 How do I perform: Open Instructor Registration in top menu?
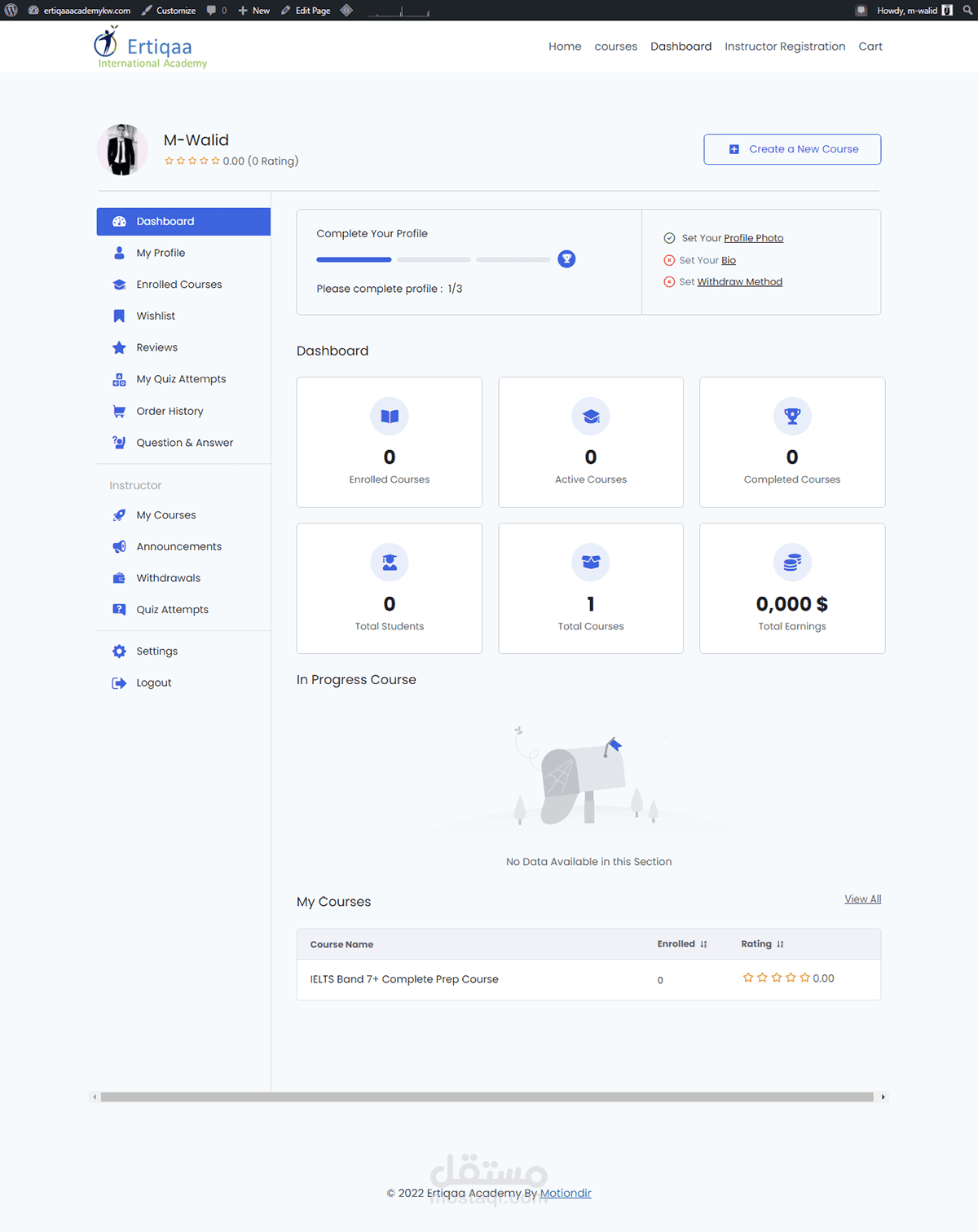(x=785, y=46)
